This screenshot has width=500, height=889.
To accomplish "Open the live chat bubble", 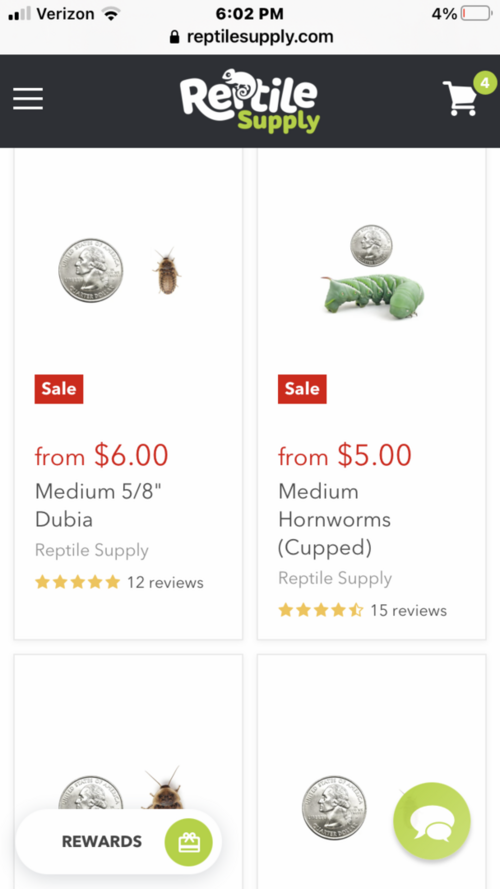I will (432, 821).
